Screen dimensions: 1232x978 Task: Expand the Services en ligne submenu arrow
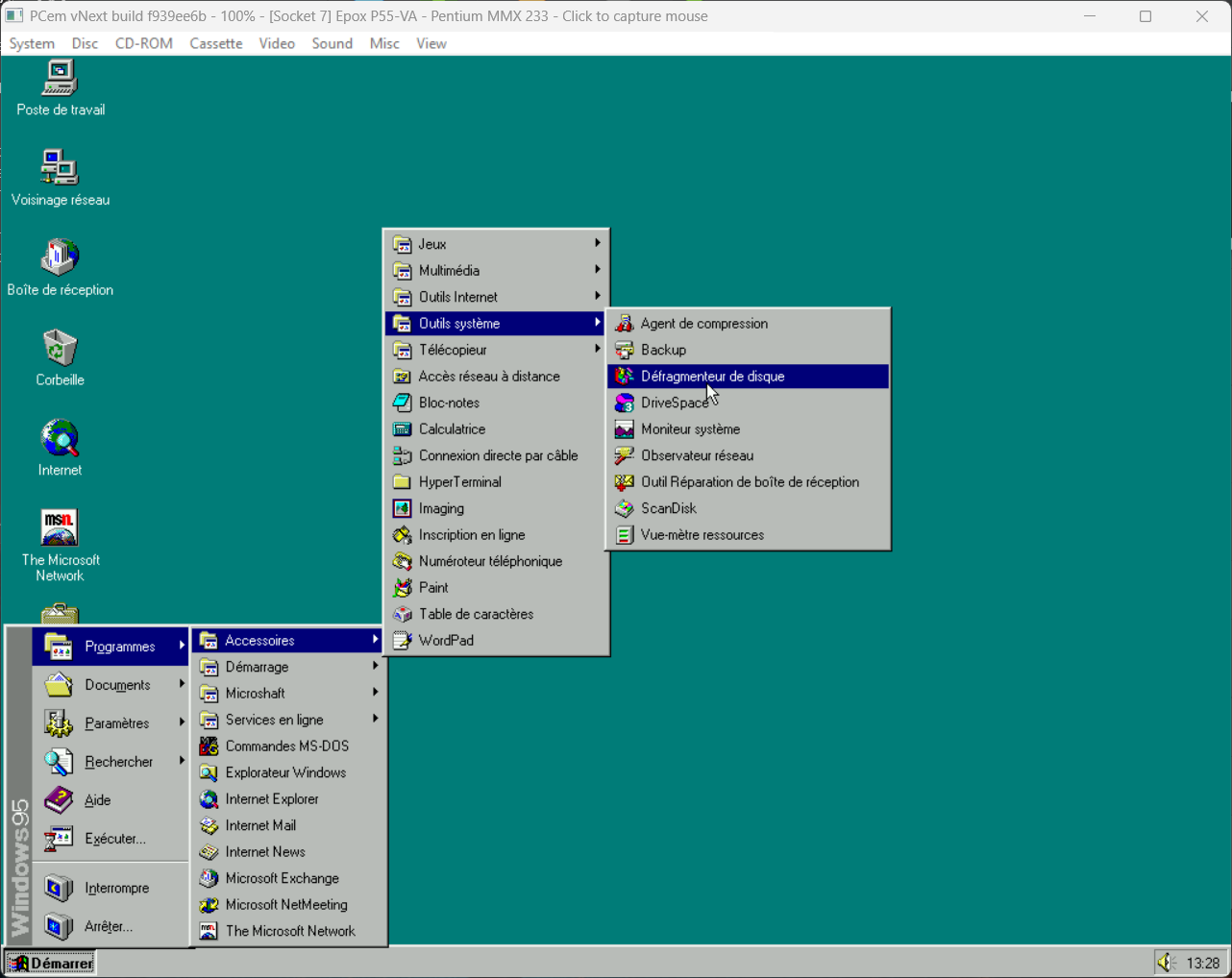[376, 719]
